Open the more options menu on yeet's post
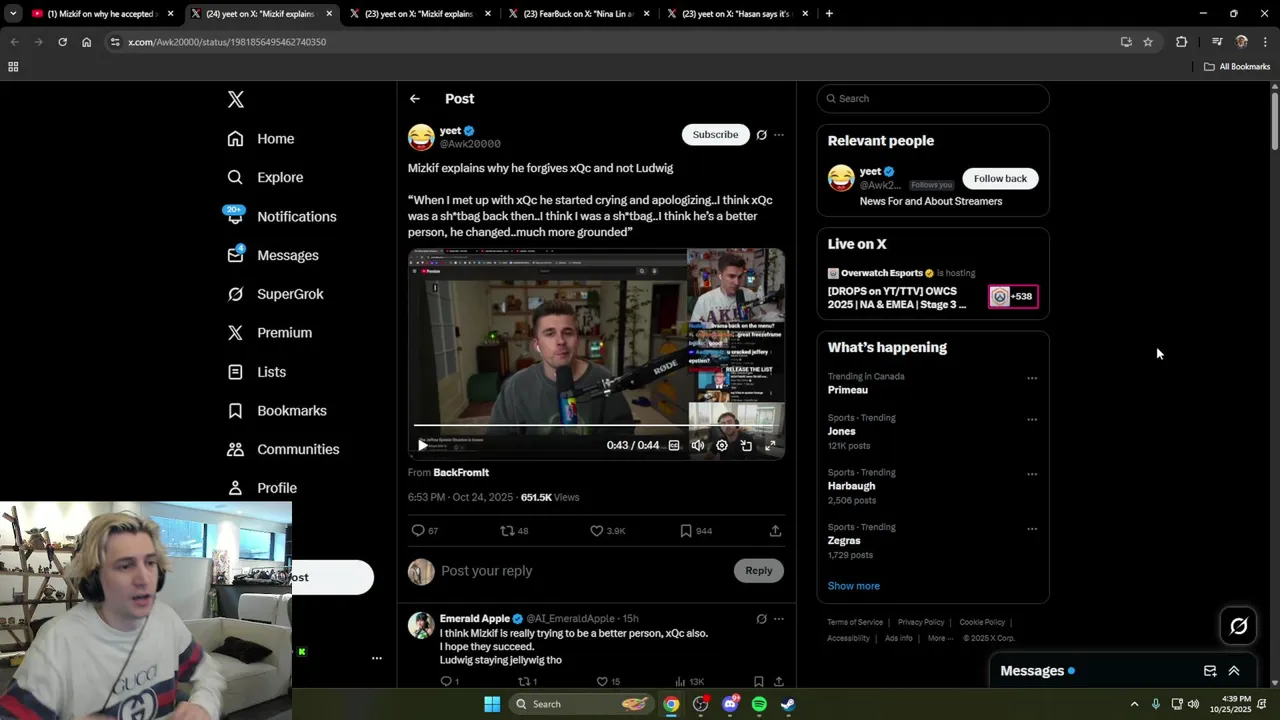The height and width of the screenshot is (720, 1280). [x=779, y=135]
